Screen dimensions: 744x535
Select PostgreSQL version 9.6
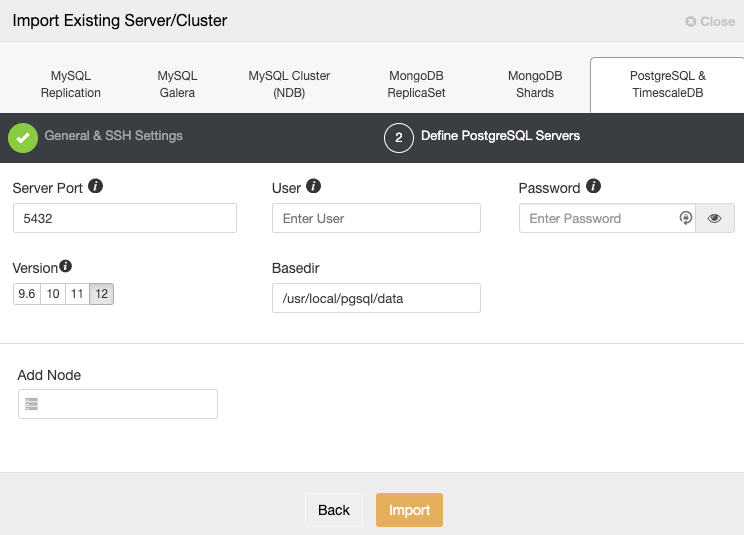pos(27,294)
